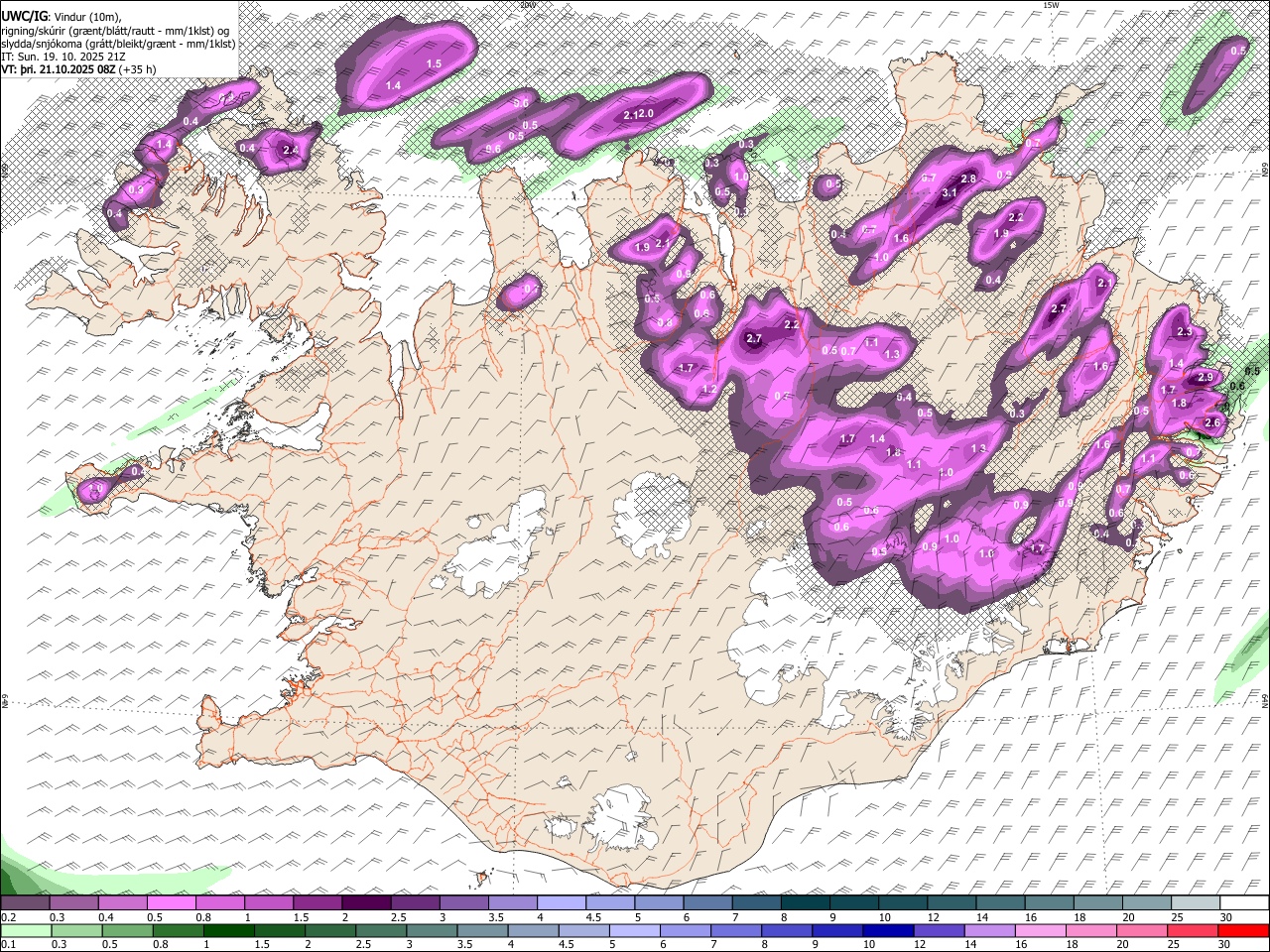Image resolution: width=1270 pixels, height=952 pixels.
Task: Click the 1.5 value in the offshore northern patch
Action: (434, 63)
